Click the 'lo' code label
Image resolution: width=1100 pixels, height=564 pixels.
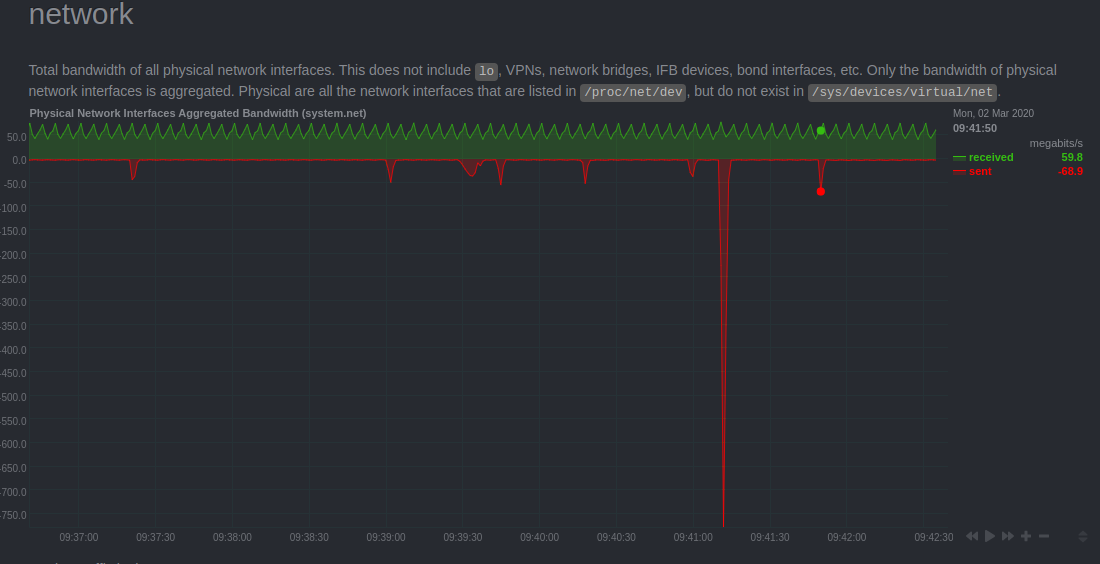[x=486, y=72]
